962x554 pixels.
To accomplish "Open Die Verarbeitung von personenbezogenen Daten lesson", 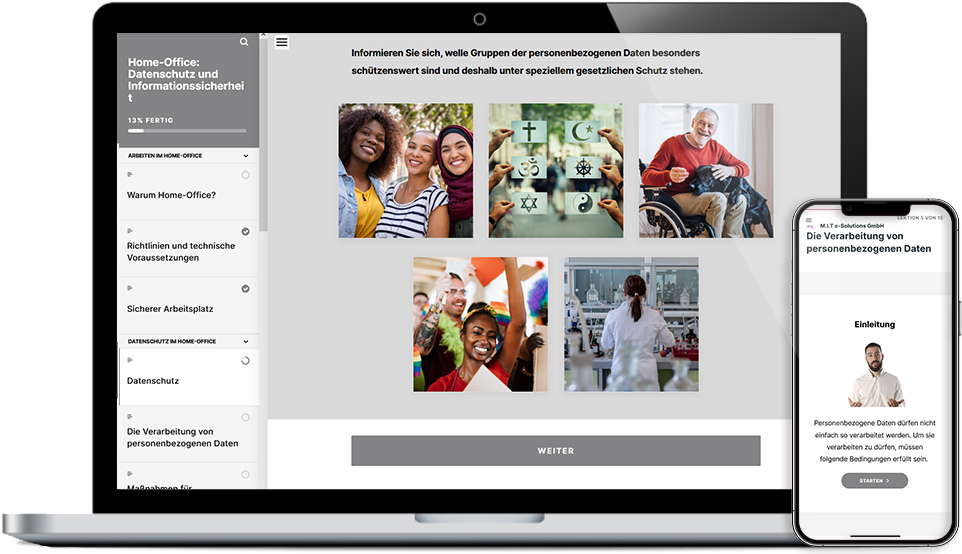I will 182,437.
